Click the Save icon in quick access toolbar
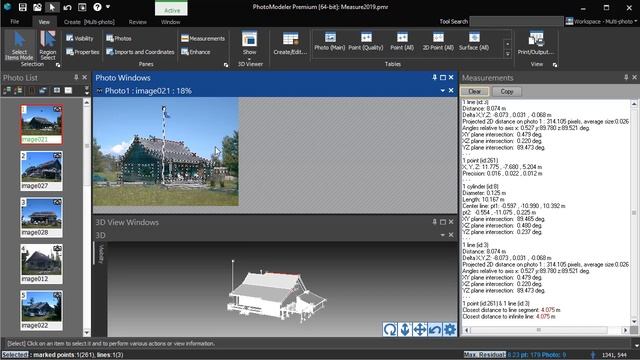The width and height of the screenshot is (640, 360). coord(22,7)
